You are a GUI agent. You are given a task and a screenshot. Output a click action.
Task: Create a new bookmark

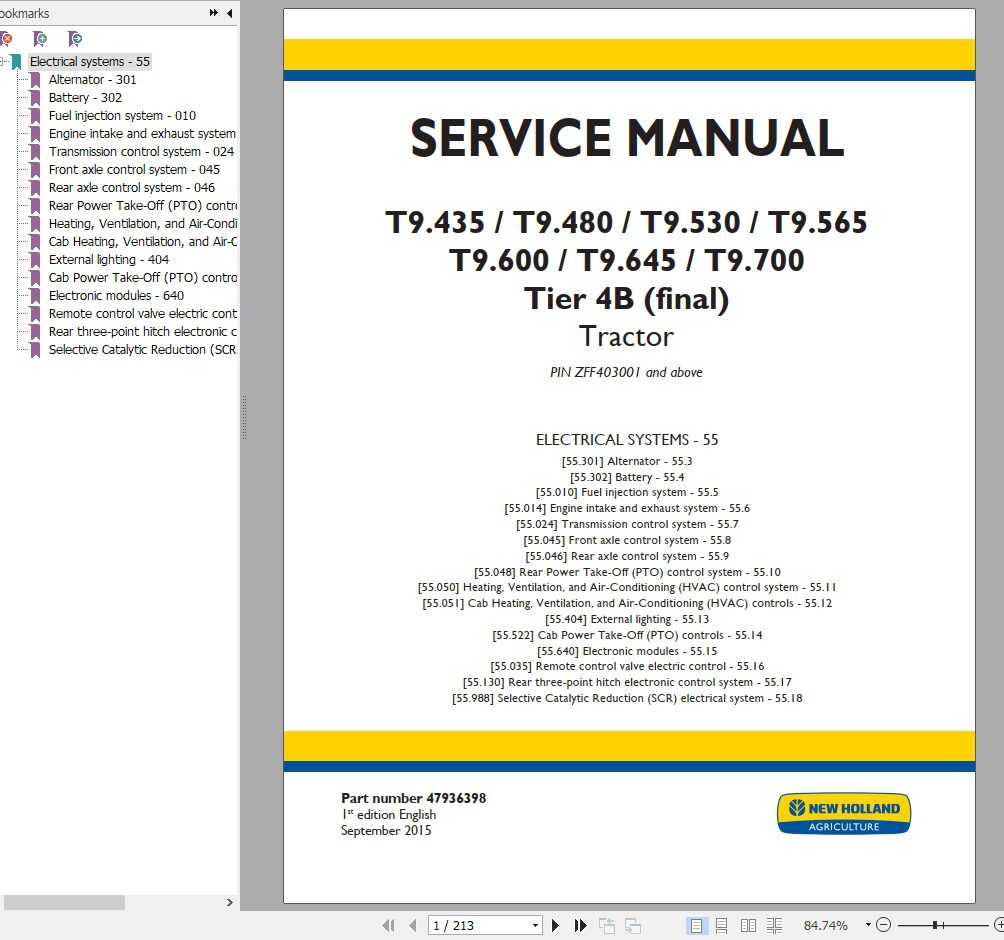(40, 38)
